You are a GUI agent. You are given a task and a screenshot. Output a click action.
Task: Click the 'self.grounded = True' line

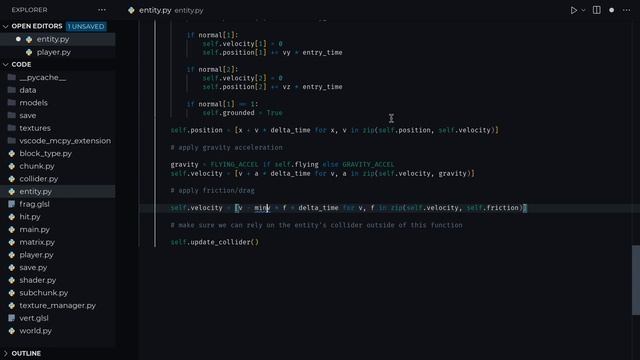pos(242,113)
